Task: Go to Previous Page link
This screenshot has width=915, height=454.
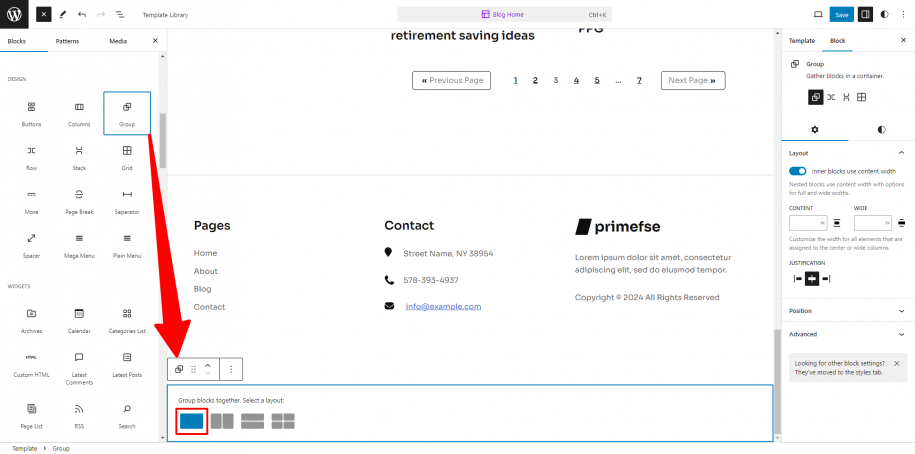Action: click(x=452, y=81)
